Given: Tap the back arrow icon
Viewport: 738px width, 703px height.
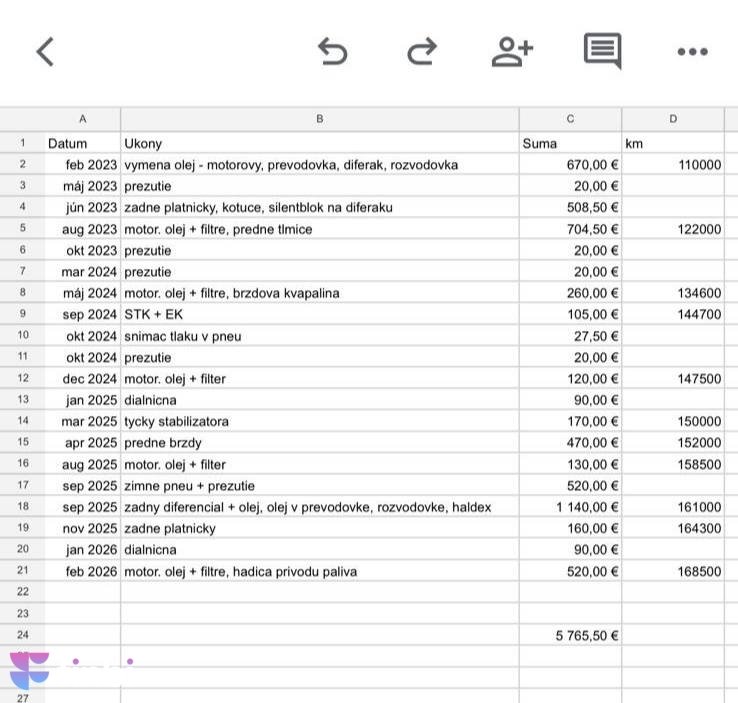Looking at the screenshot, I should tap(45, 51).
